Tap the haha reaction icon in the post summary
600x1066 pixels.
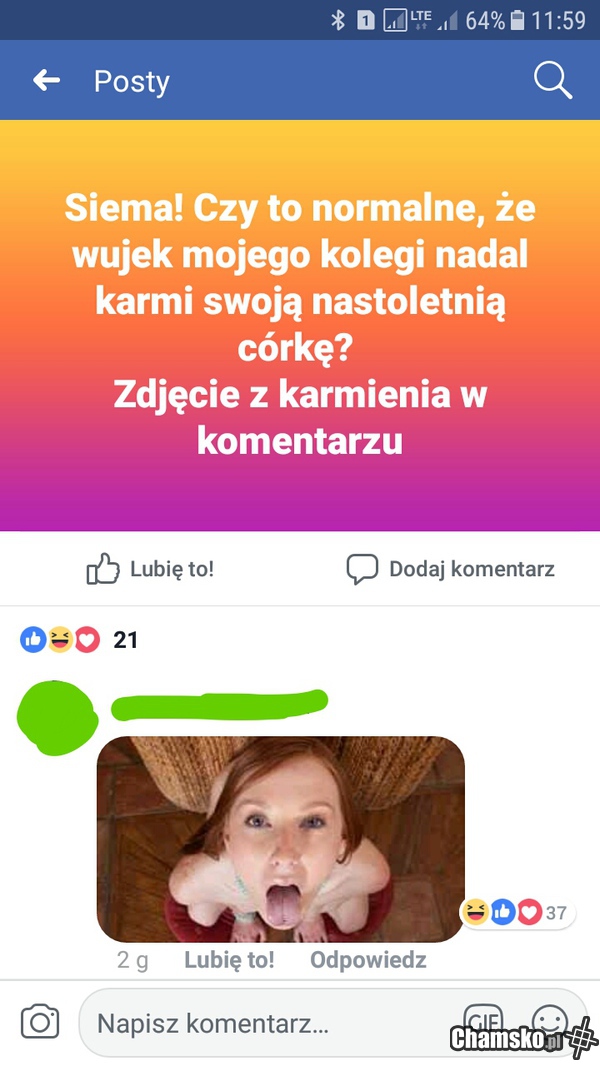(60, 640)
